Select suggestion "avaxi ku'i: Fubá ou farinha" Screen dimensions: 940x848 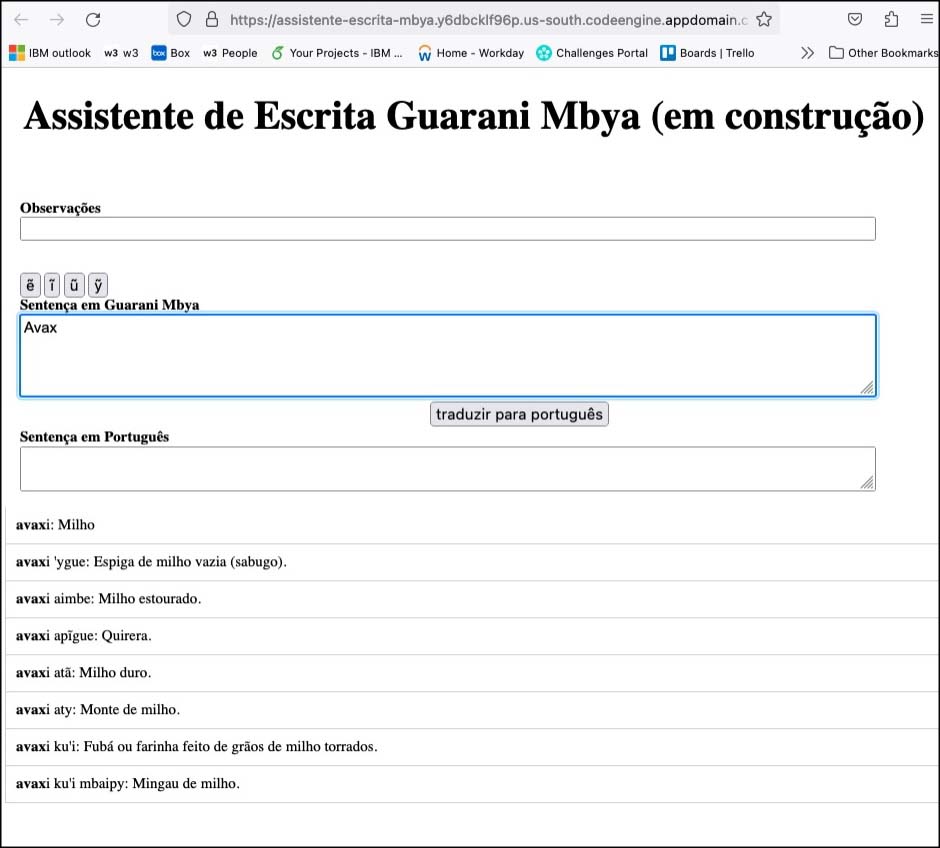[x=472, y=747]
